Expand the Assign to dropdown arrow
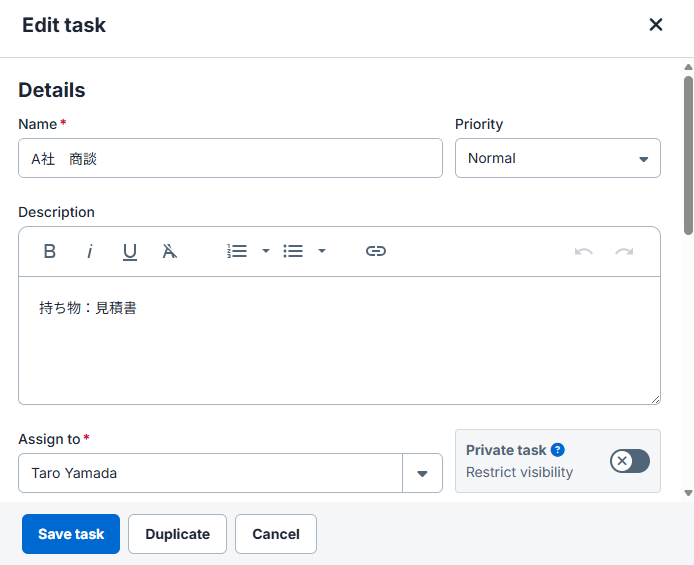694x565 pixels. click(x=422, y=473)
